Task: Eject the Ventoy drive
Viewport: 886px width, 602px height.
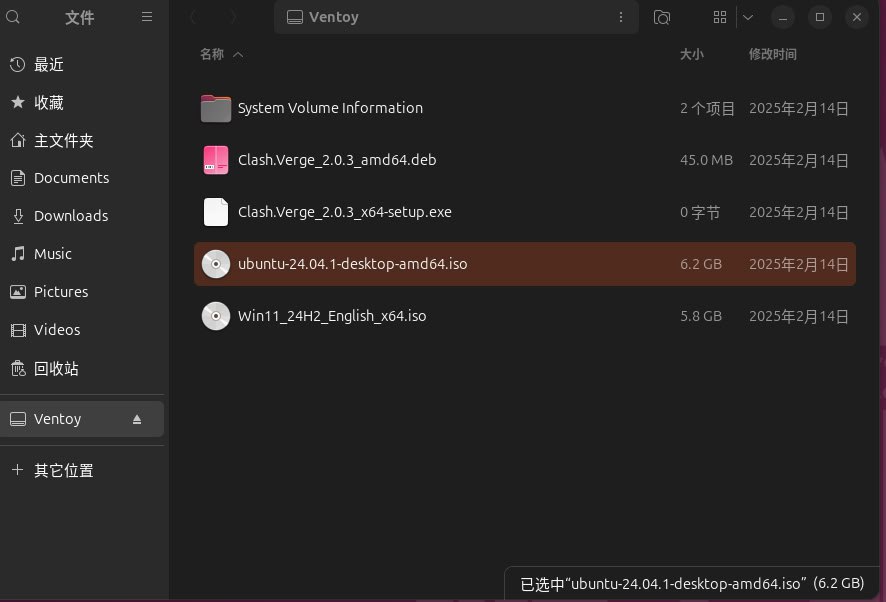Action: pyautogui.click(x=137, y=419)
